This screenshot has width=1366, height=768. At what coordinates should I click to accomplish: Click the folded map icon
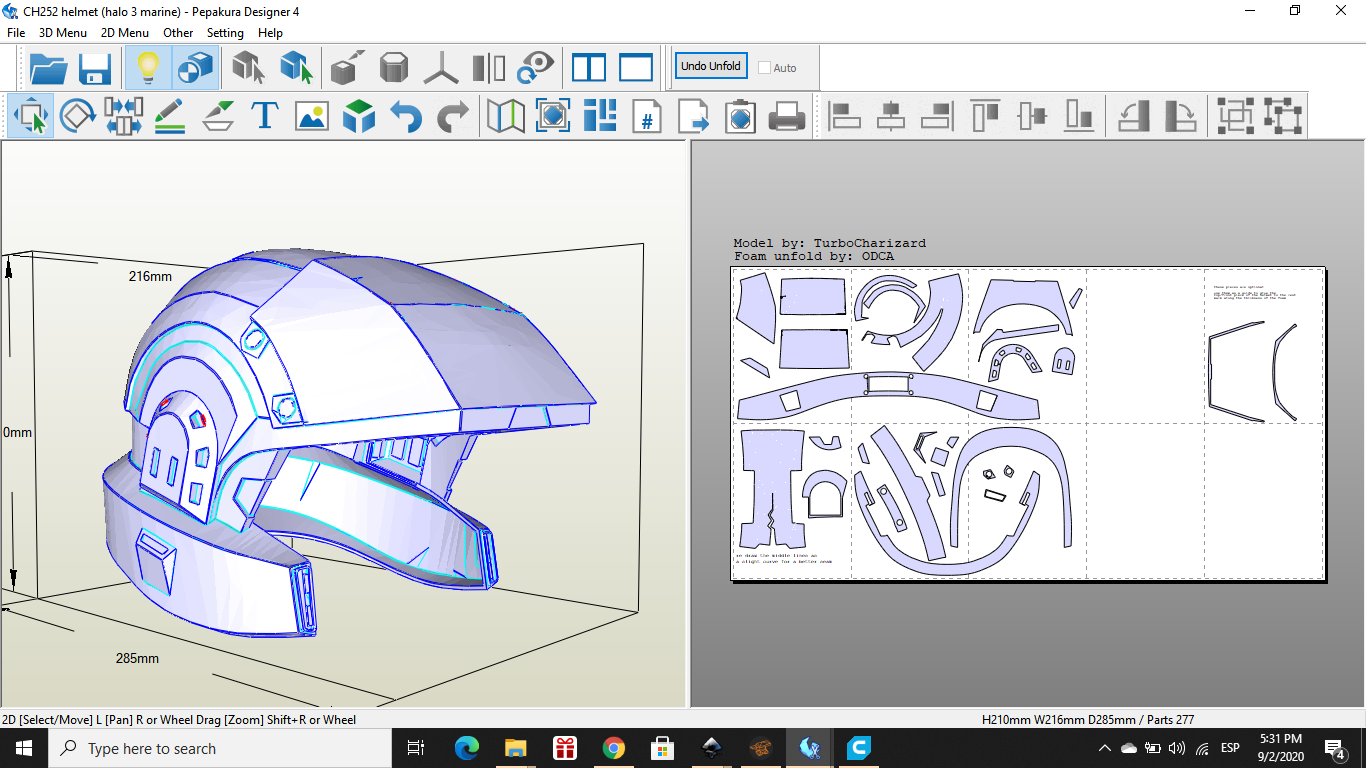click(506, 116)
